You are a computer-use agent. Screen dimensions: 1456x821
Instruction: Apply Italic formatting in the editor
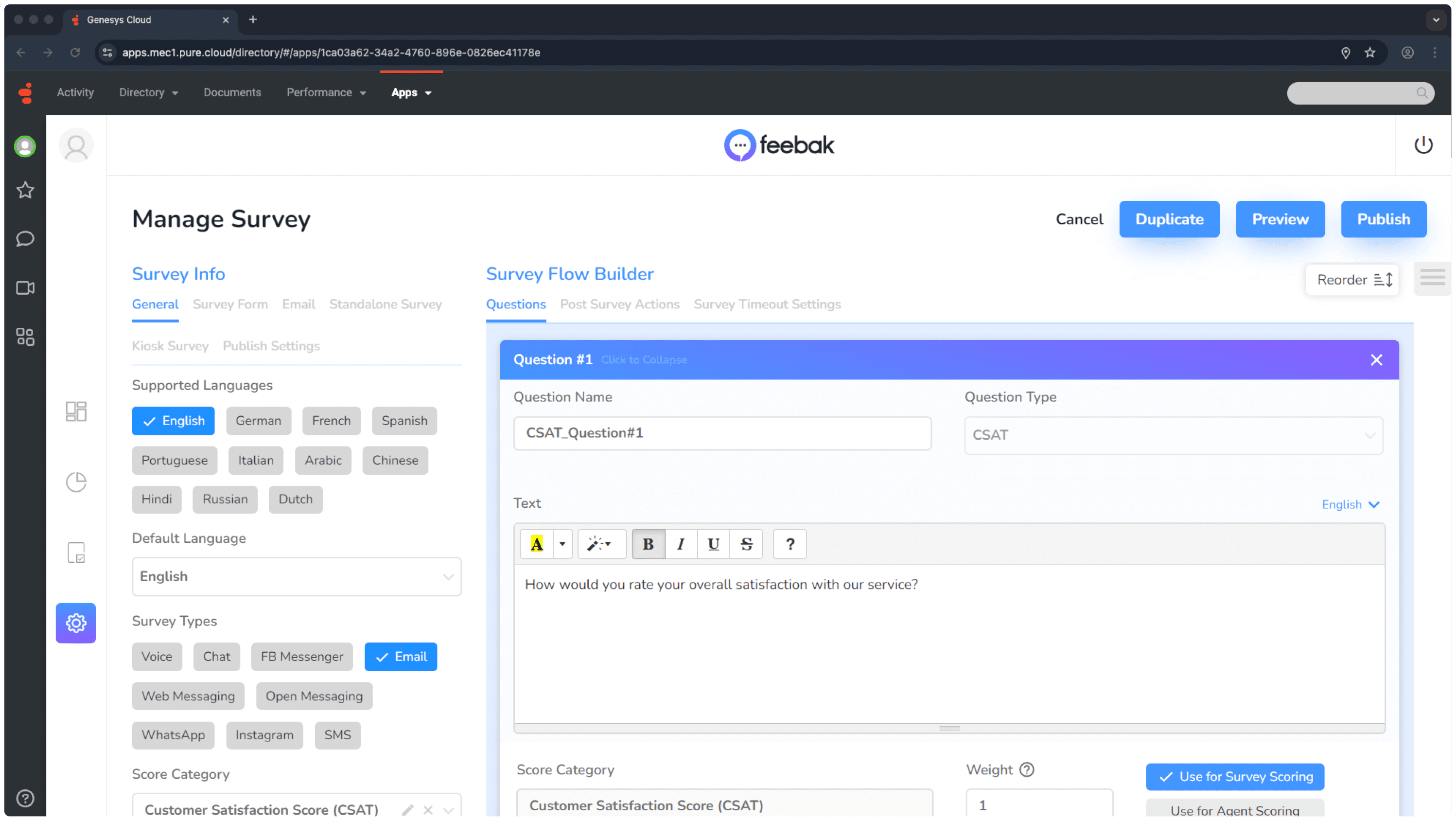(x=681, y=544)
